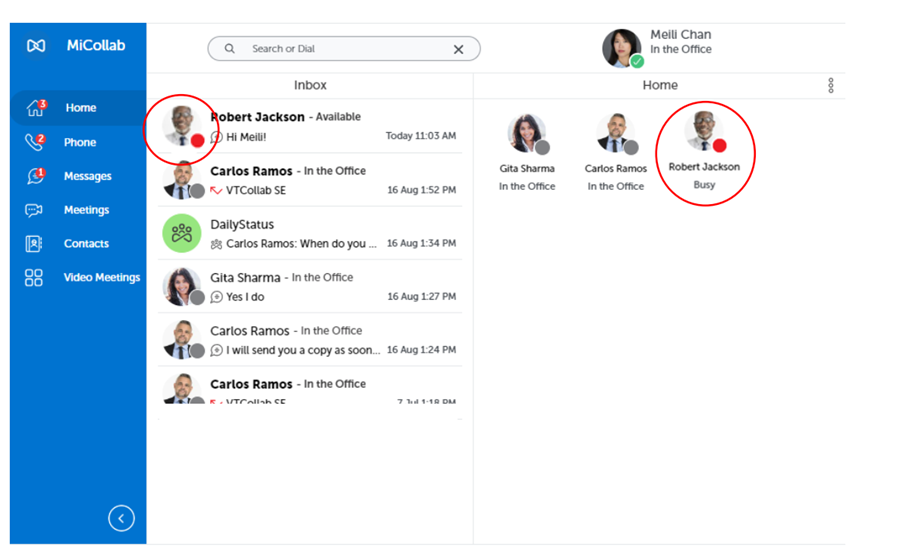Image resolution: width=912 pixels, height=547 pixels.
Task: Click Robert Jackson's red busy dot in Inbox
Action: 198,140
